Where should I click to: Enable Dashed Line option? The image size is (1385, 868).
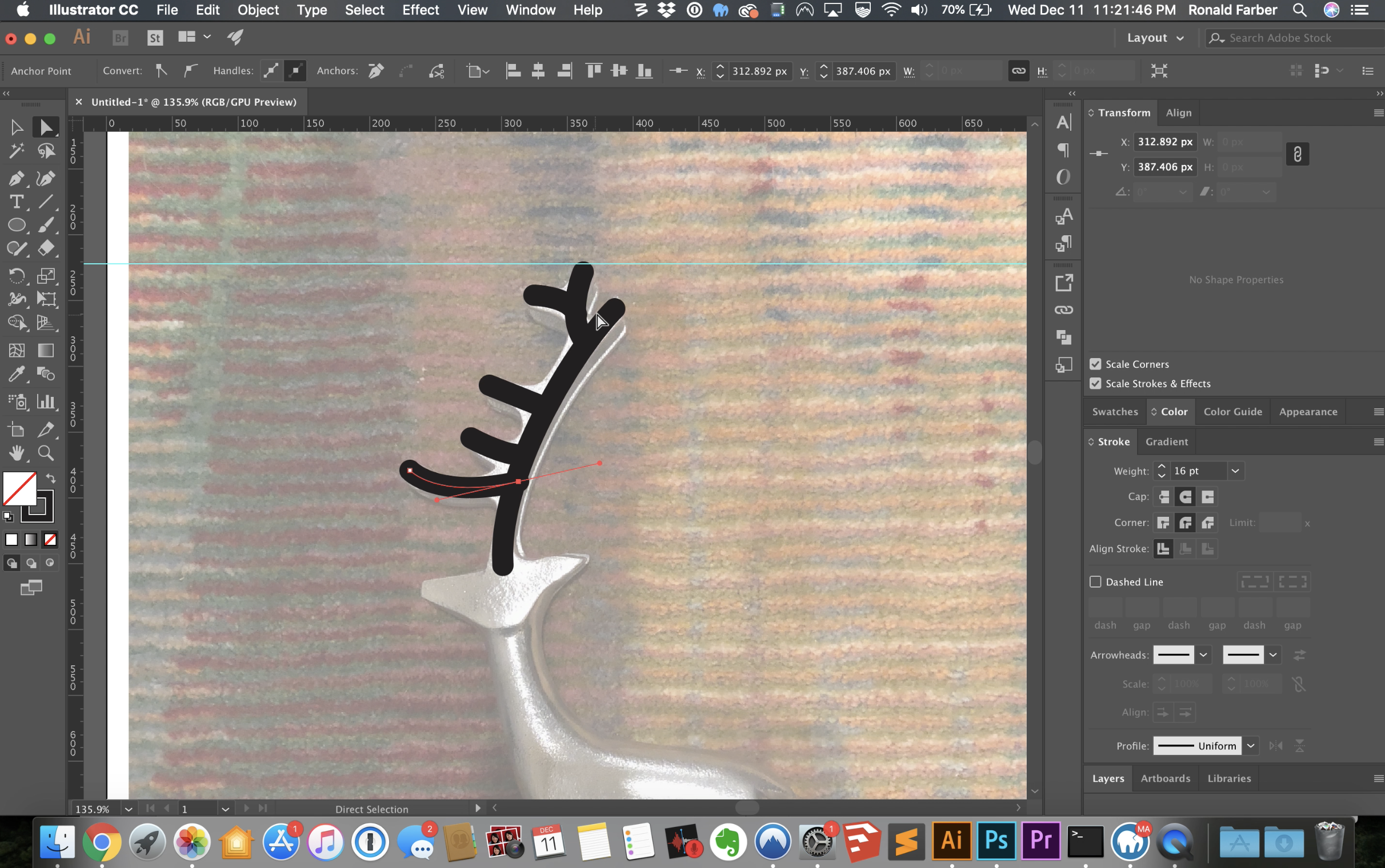(1096, 581)
